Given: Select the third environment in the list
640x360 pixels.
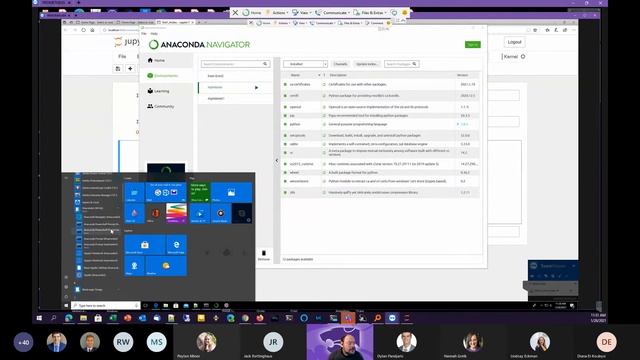Looking at the screenshot, I should click(216, 98).
